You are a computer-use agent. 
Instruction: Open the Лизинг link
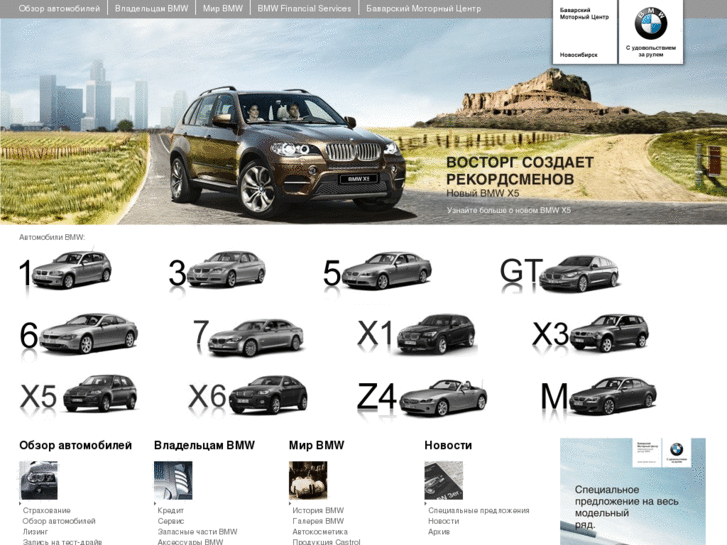point(35,532)
